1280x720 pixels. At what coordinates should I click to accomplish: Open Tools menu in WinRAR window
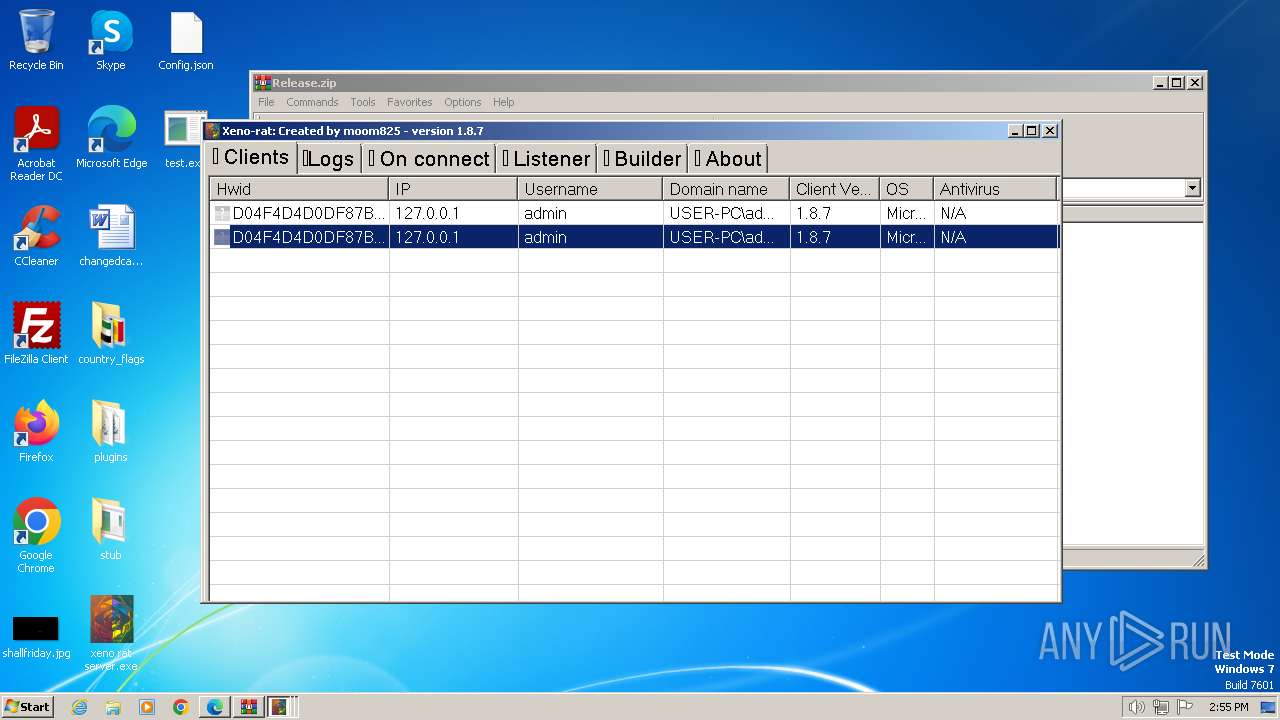point(363,102)
